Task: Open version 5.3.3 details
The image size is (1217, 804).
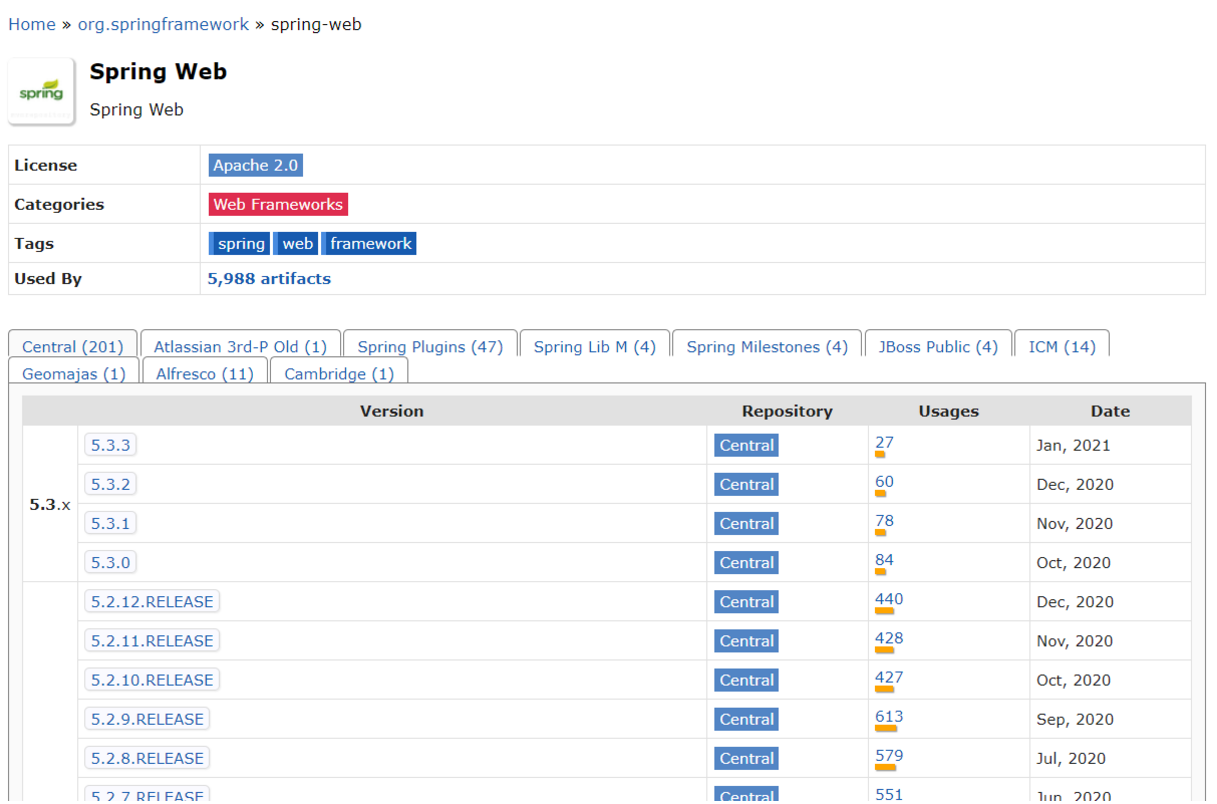Action: (110, 445)
